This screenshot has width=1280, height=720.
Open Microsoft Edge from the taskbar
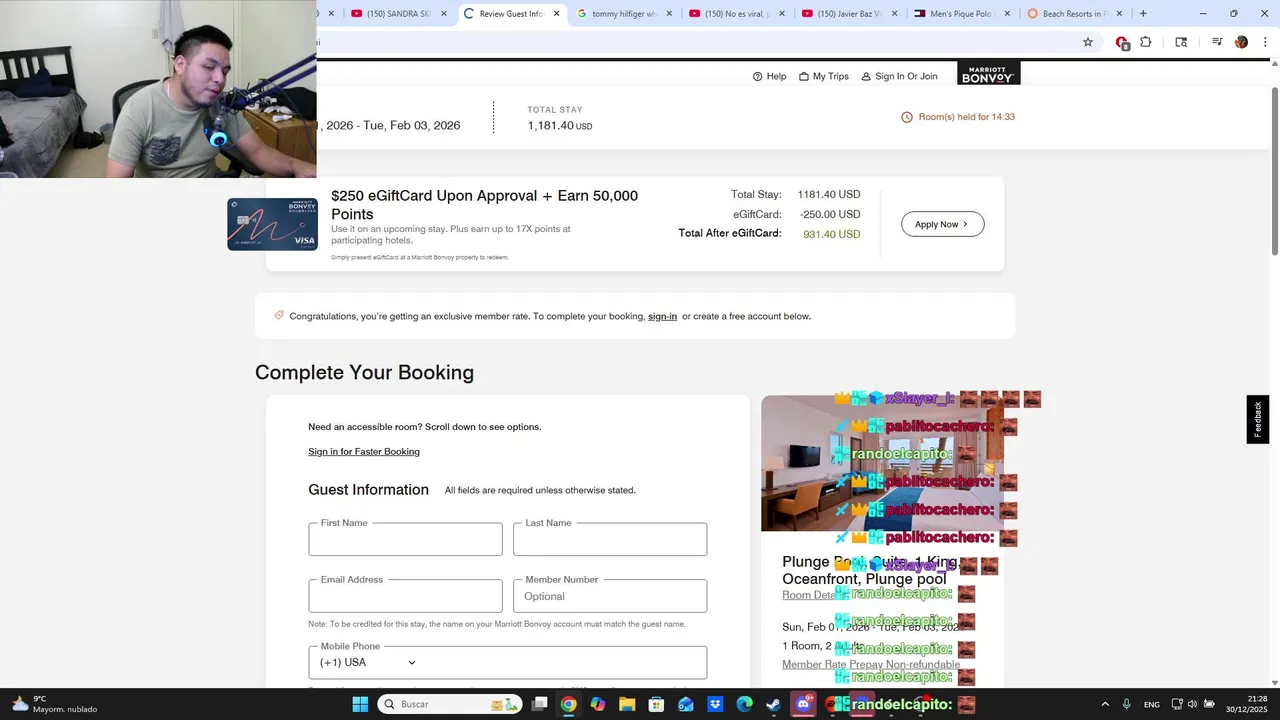point(744,704)
